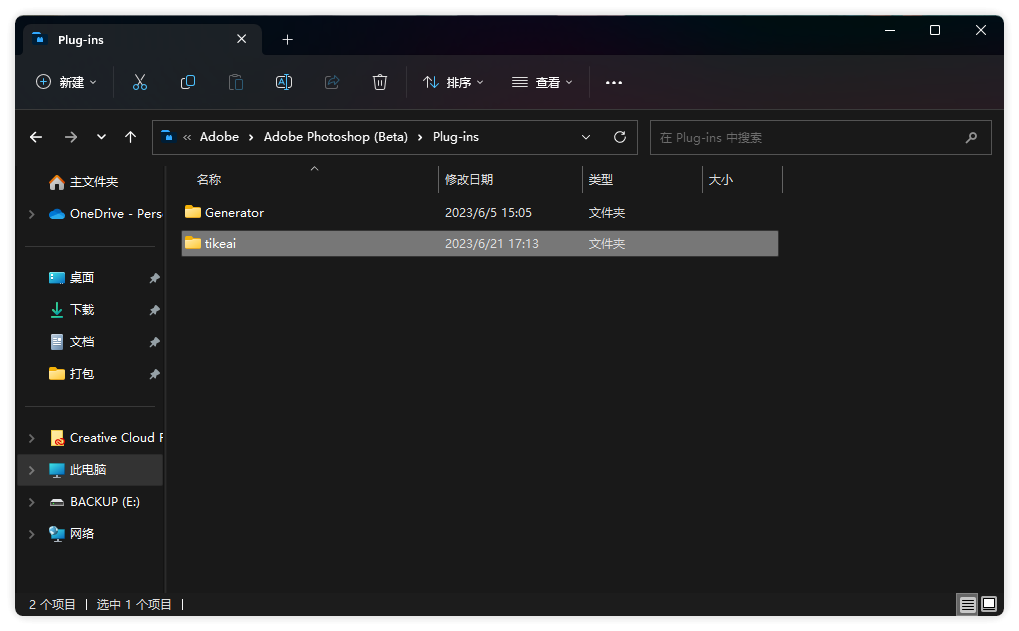Click Generator folder's date 2023/6/5 15:05
This screenshot has height=631, width=1019.
click(x=488, y=213)
